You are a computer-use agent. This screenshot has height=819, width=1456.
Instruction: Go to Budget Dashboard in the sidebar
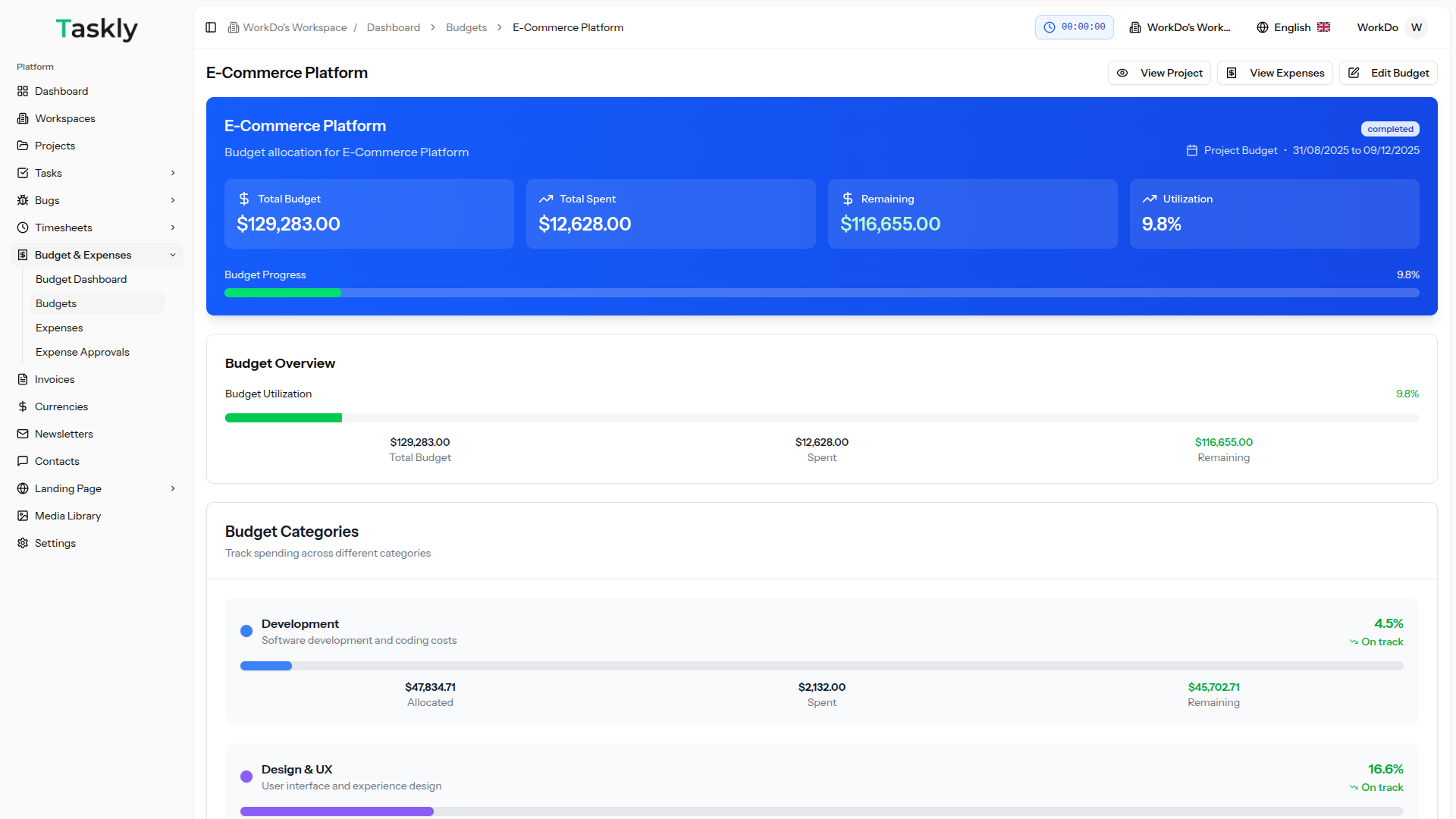pos(81,279)
